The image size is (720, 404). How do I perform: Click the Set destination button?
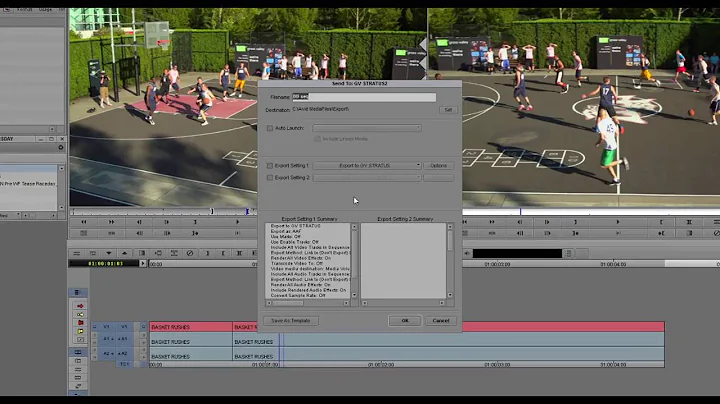click(x=448, y=110)
